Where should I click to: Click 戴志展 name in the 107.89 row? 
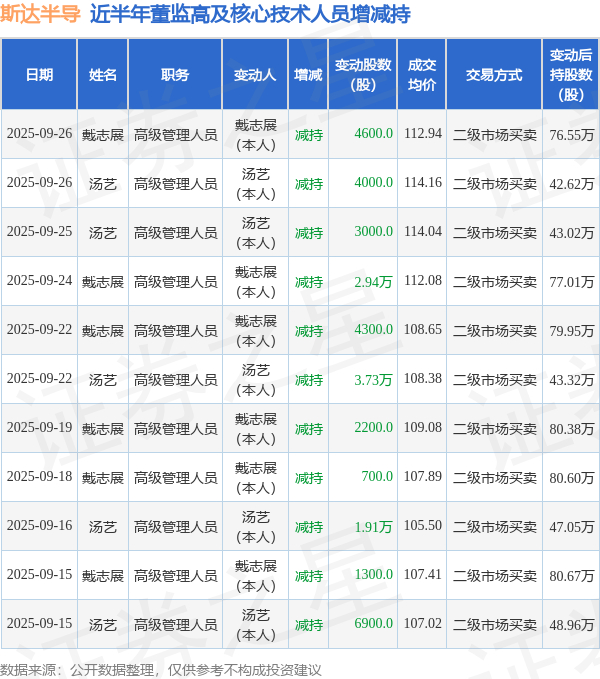(103, 478)
